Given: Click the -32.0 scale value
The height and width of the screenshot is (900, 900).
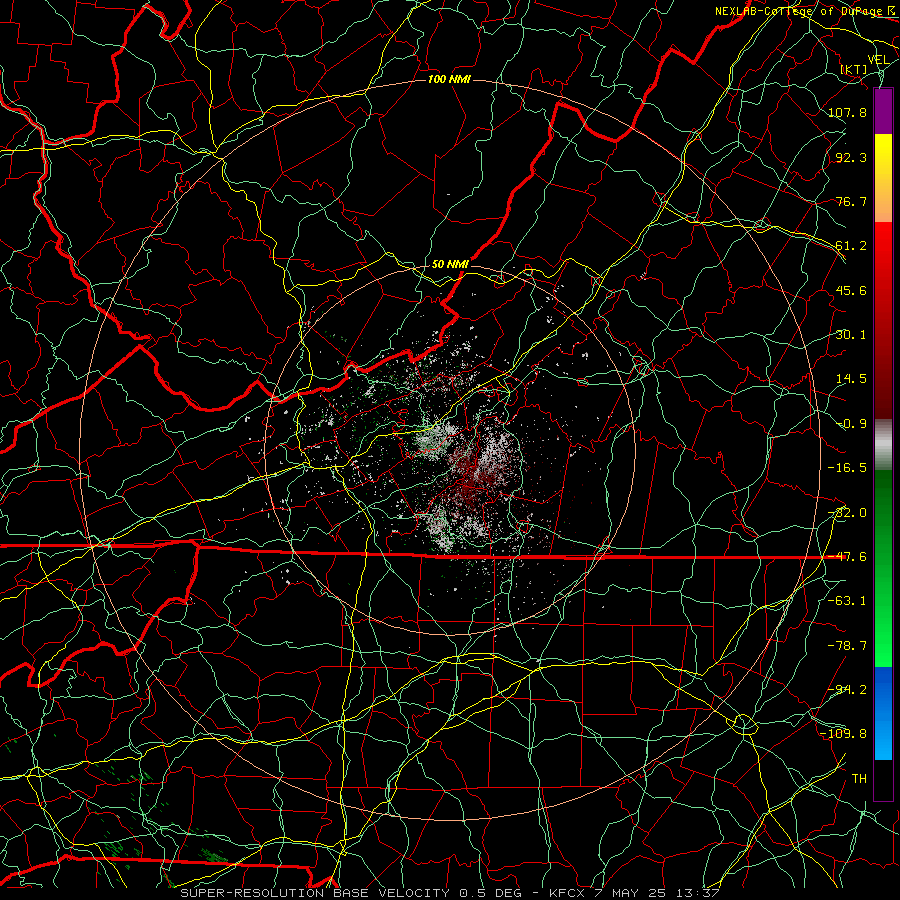Looking at the screenshot, I should 847,513.
